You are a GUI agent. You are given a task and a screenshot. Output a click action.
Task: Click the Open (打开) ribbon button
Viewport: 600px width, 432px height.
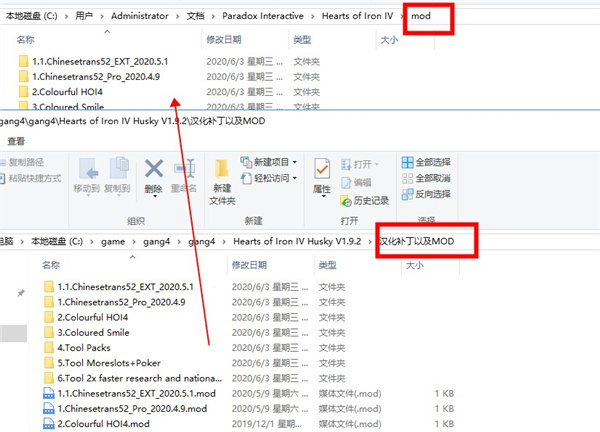coord(359,164)
